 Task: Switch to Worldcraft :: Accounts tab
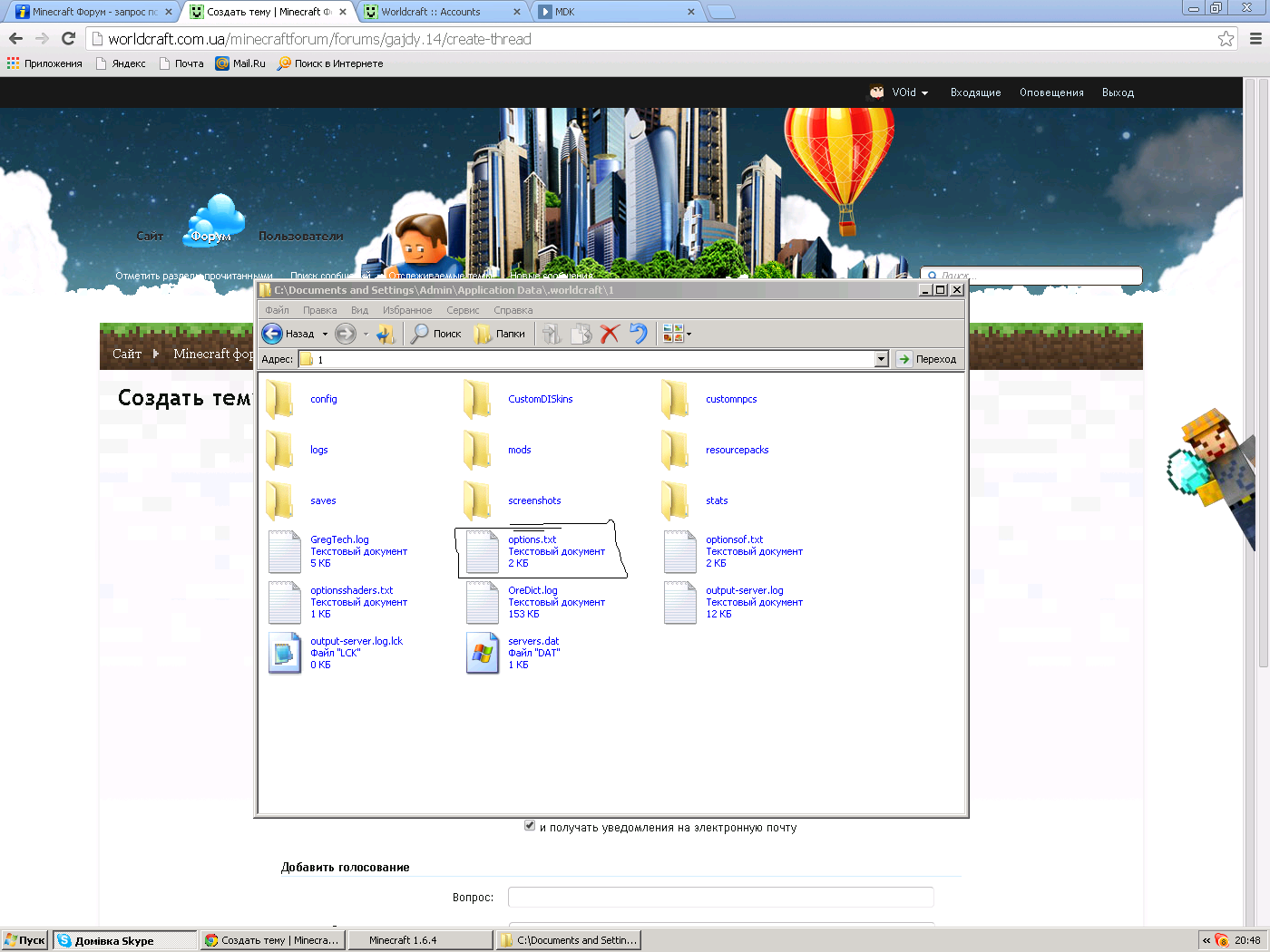(x=431, y=12)
